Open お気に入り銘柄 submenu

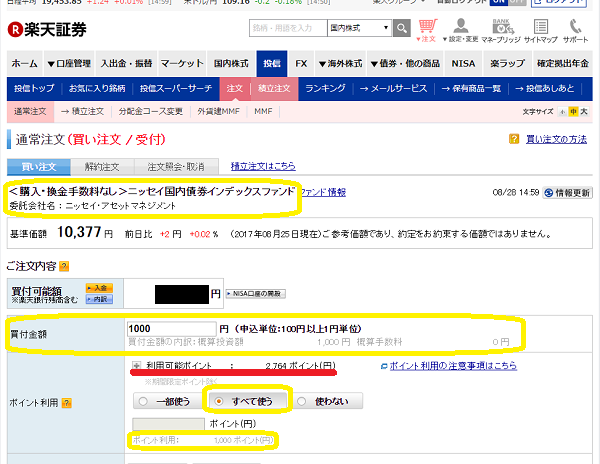pos(97,89)
